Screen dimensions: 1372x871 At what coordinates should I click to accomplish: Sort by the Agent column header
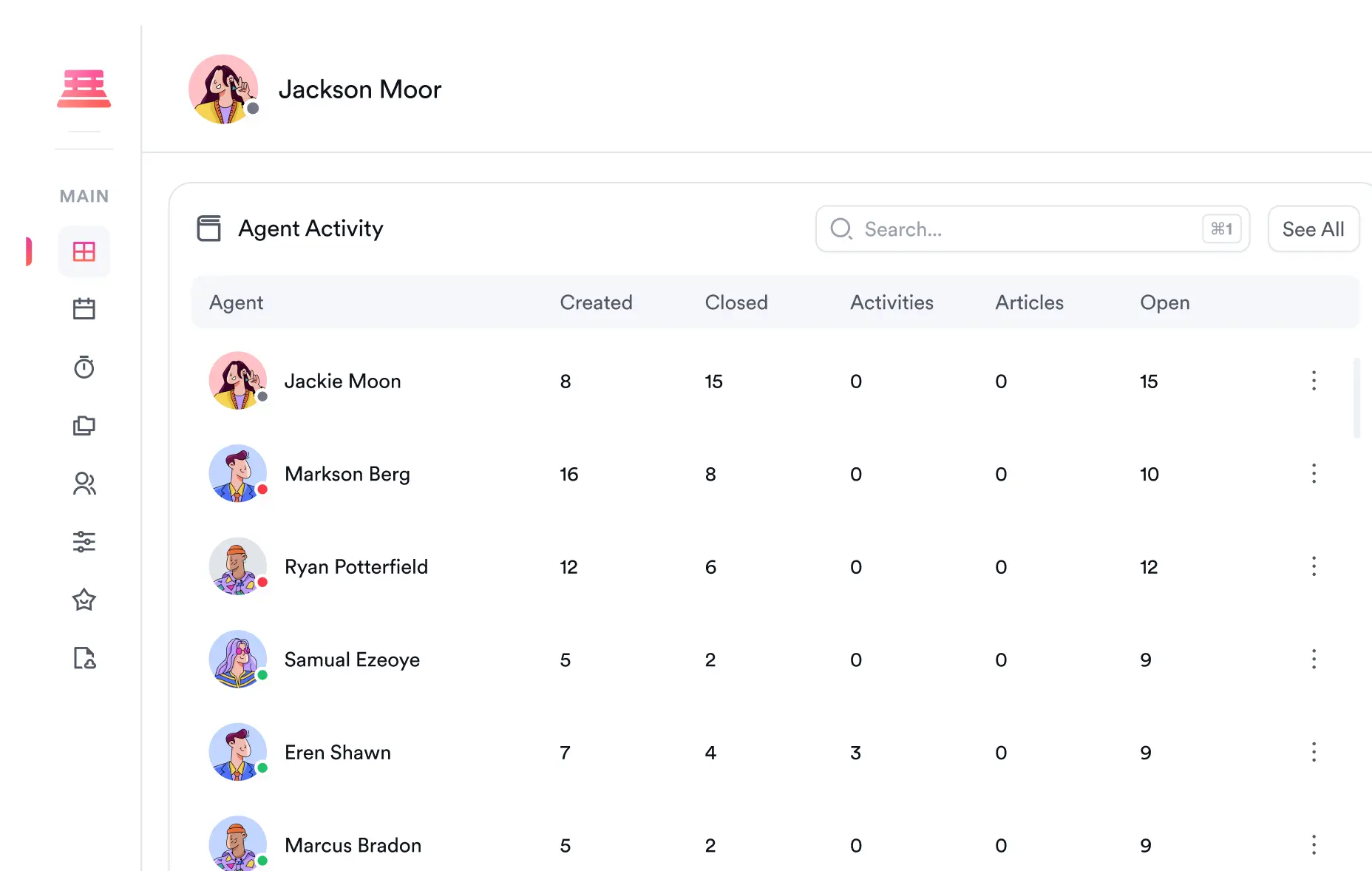click(x=236, y=302)
